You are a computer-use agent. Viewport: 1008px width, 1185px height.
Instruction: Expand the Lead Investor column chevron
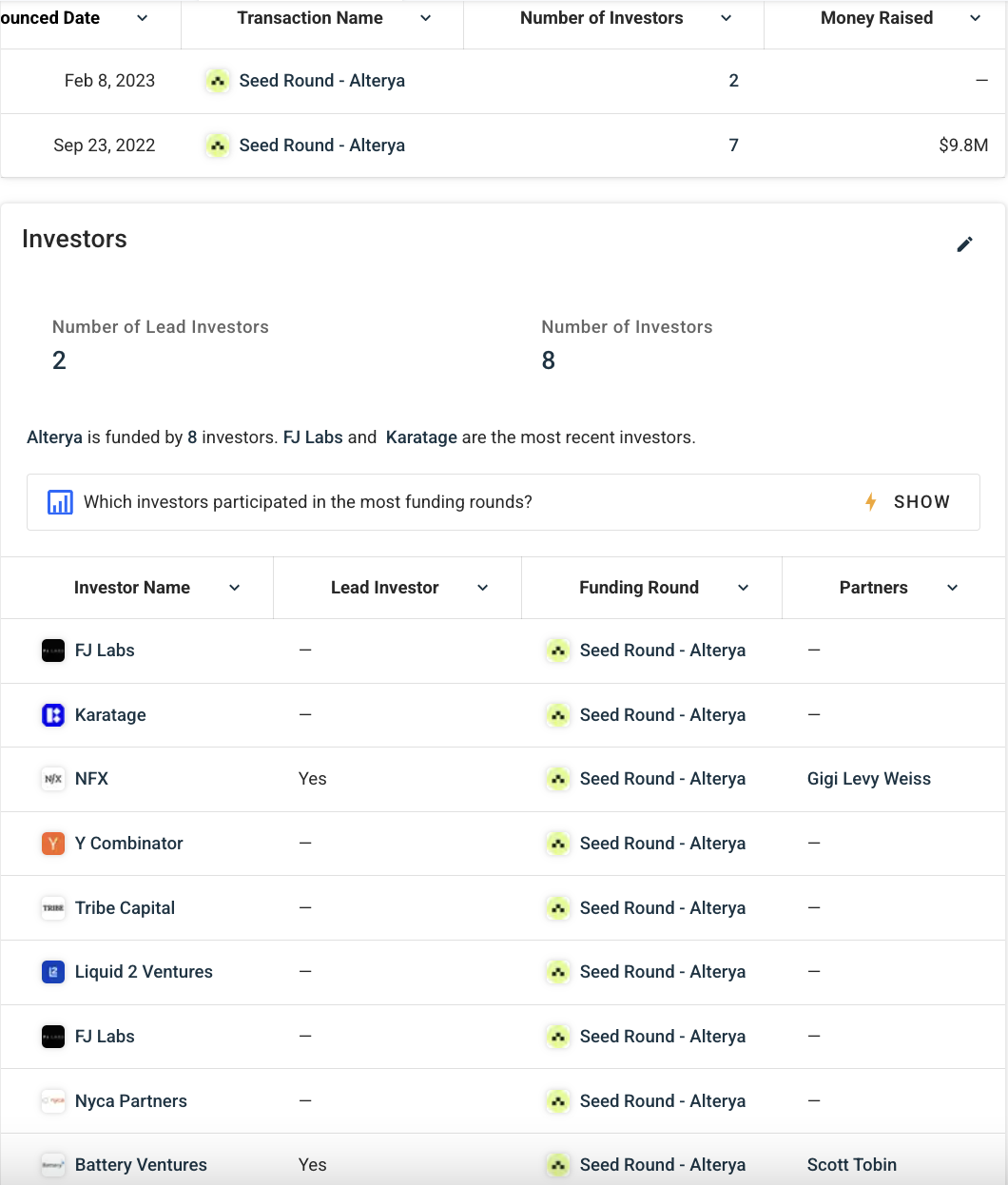point(482,588)
